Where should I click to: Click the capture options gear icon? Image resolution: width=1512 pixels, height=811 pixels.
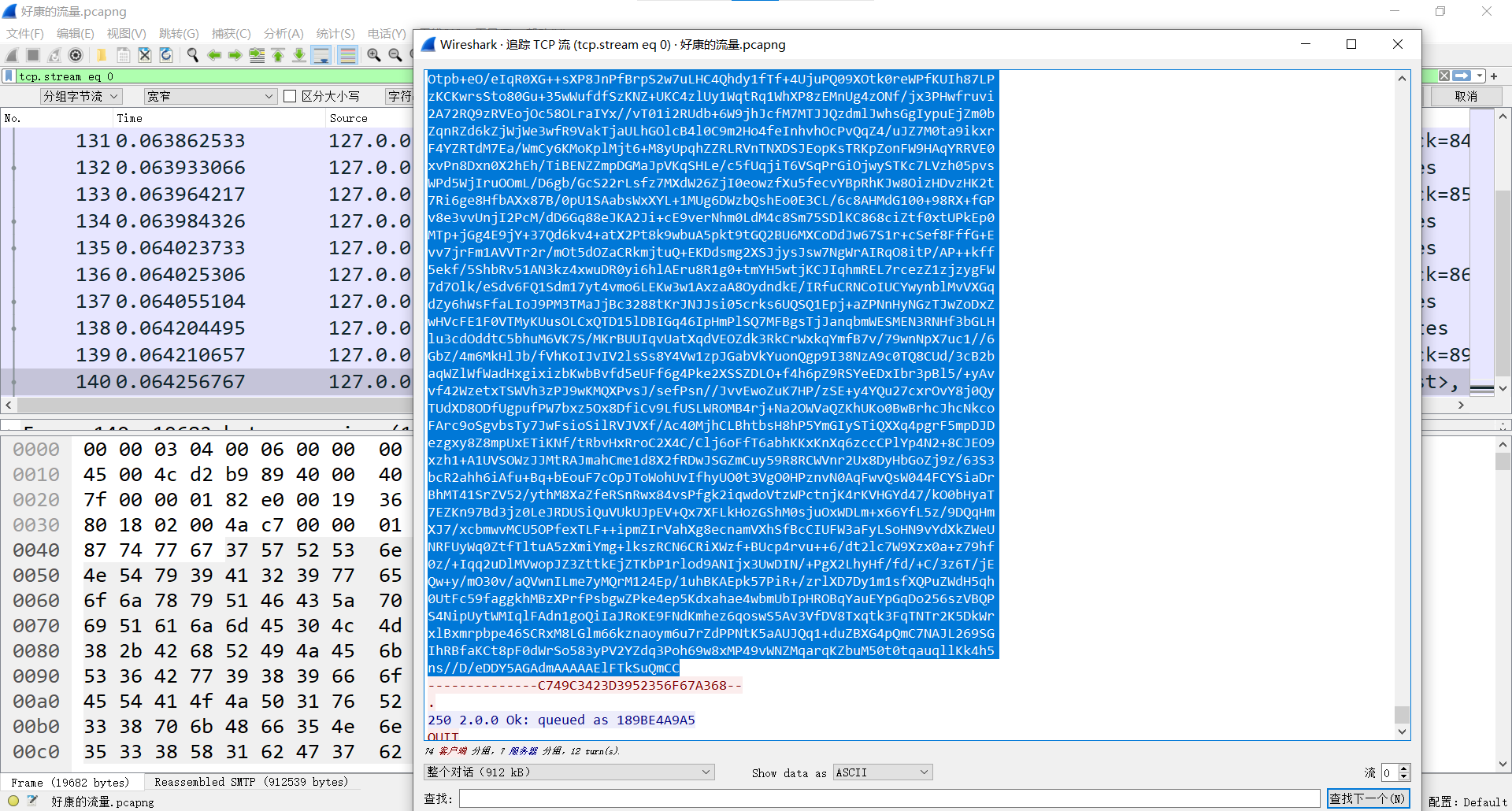76,55
